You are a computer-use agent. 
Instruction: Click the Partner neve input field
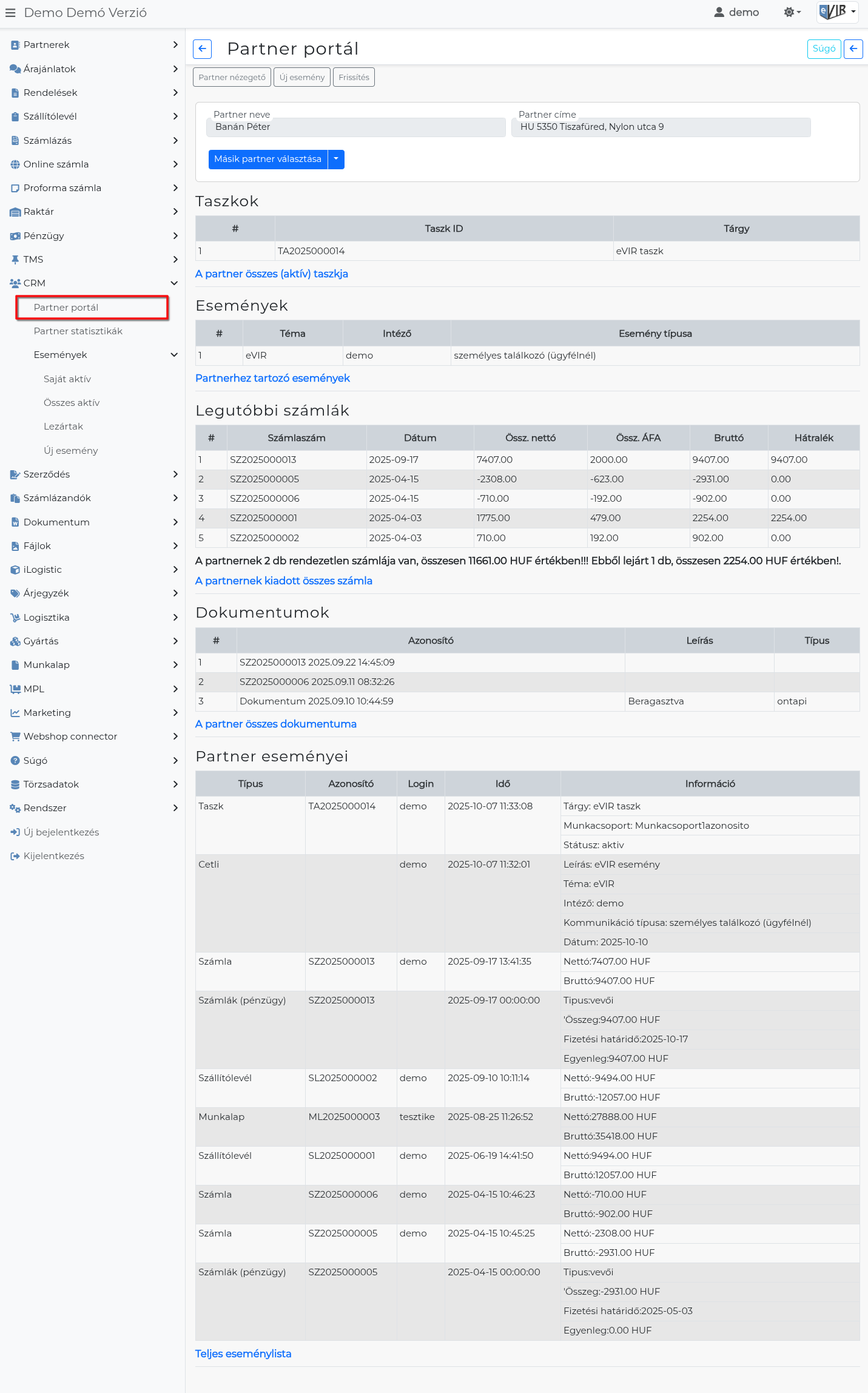[x=357, y=127]
